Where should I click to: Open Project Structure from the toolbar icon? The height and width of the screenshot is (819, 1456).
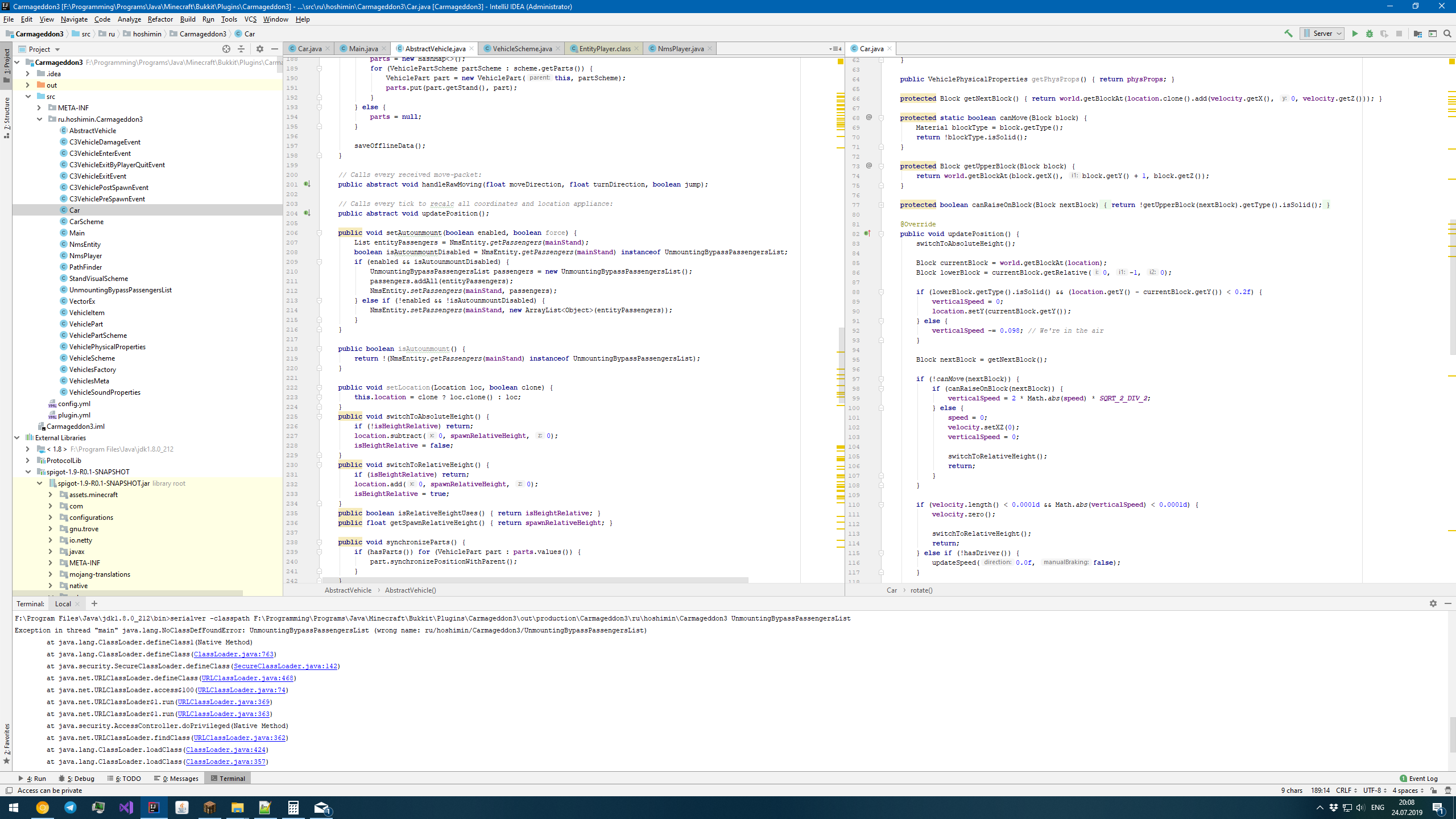pos(1418,34)
